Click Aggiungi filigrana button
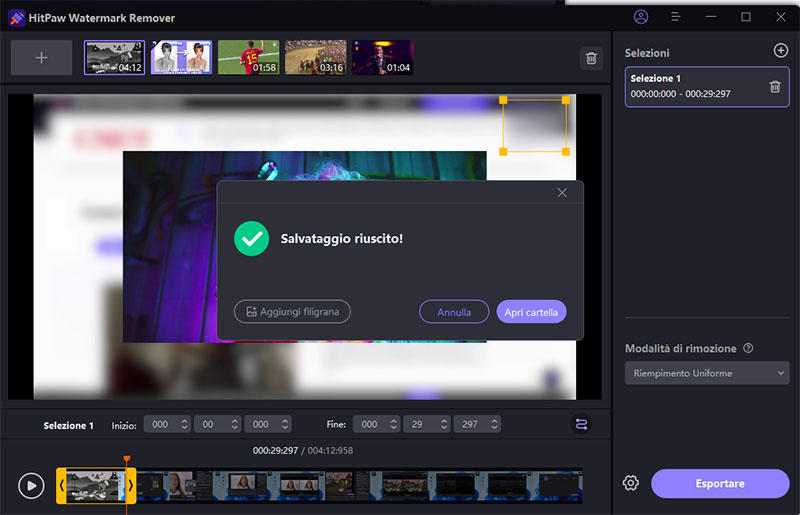Image resolution: width=800 pixels, height=515 pixels. 292,312
